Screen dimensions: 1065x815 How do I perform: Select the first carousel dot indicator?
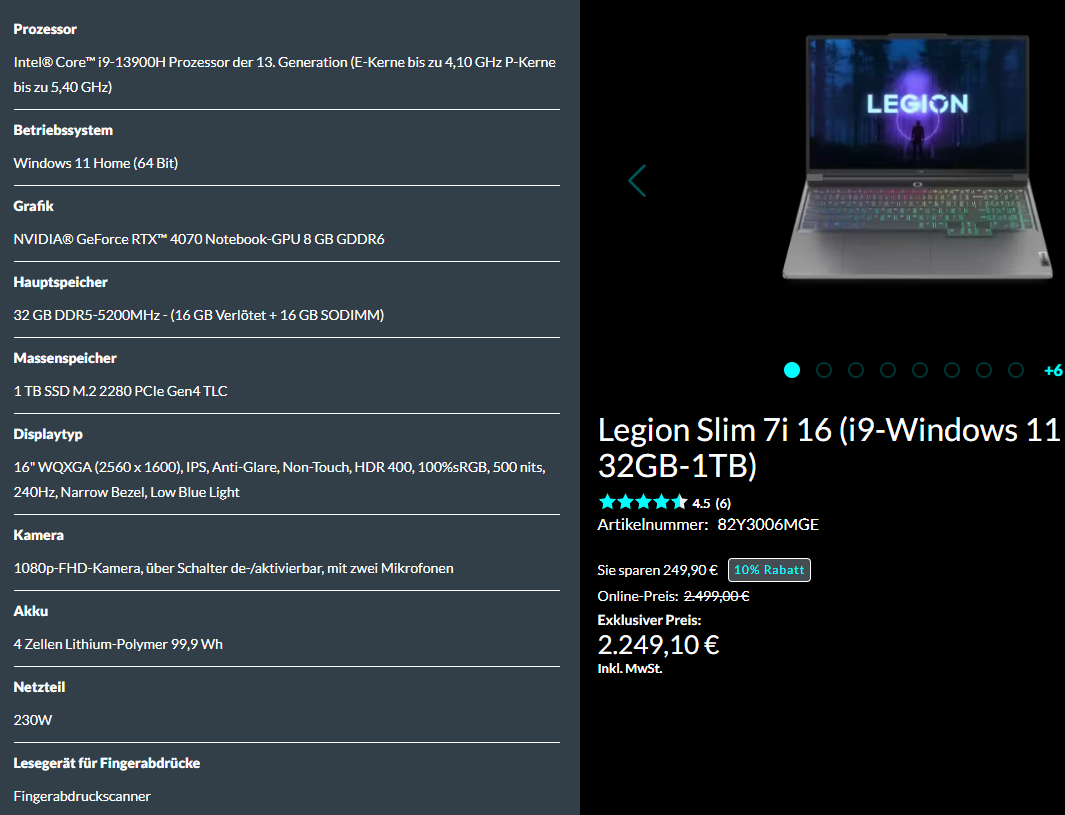(792, 370)
